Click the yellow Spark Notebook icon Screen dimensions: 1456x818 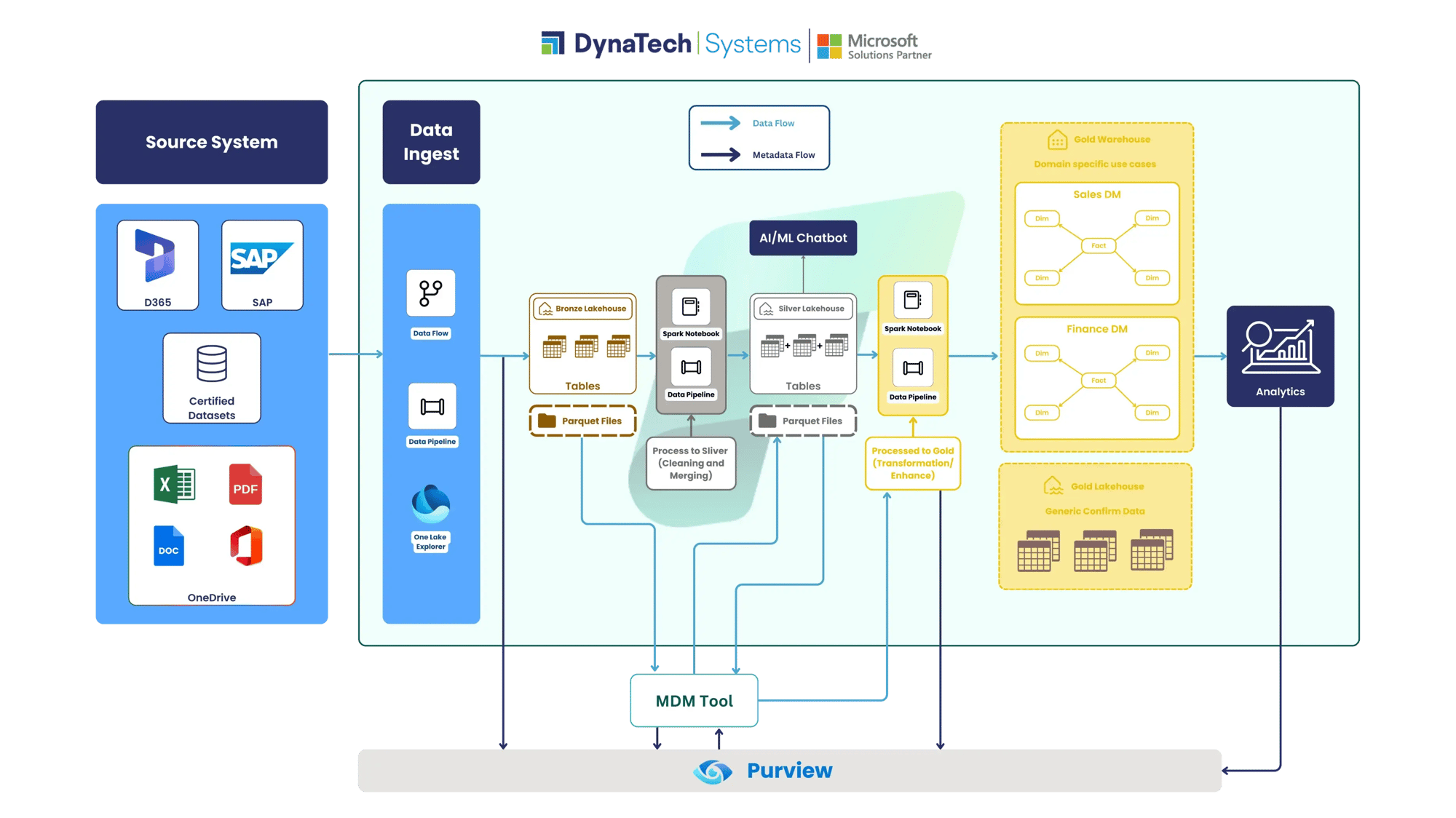(912, 300)
